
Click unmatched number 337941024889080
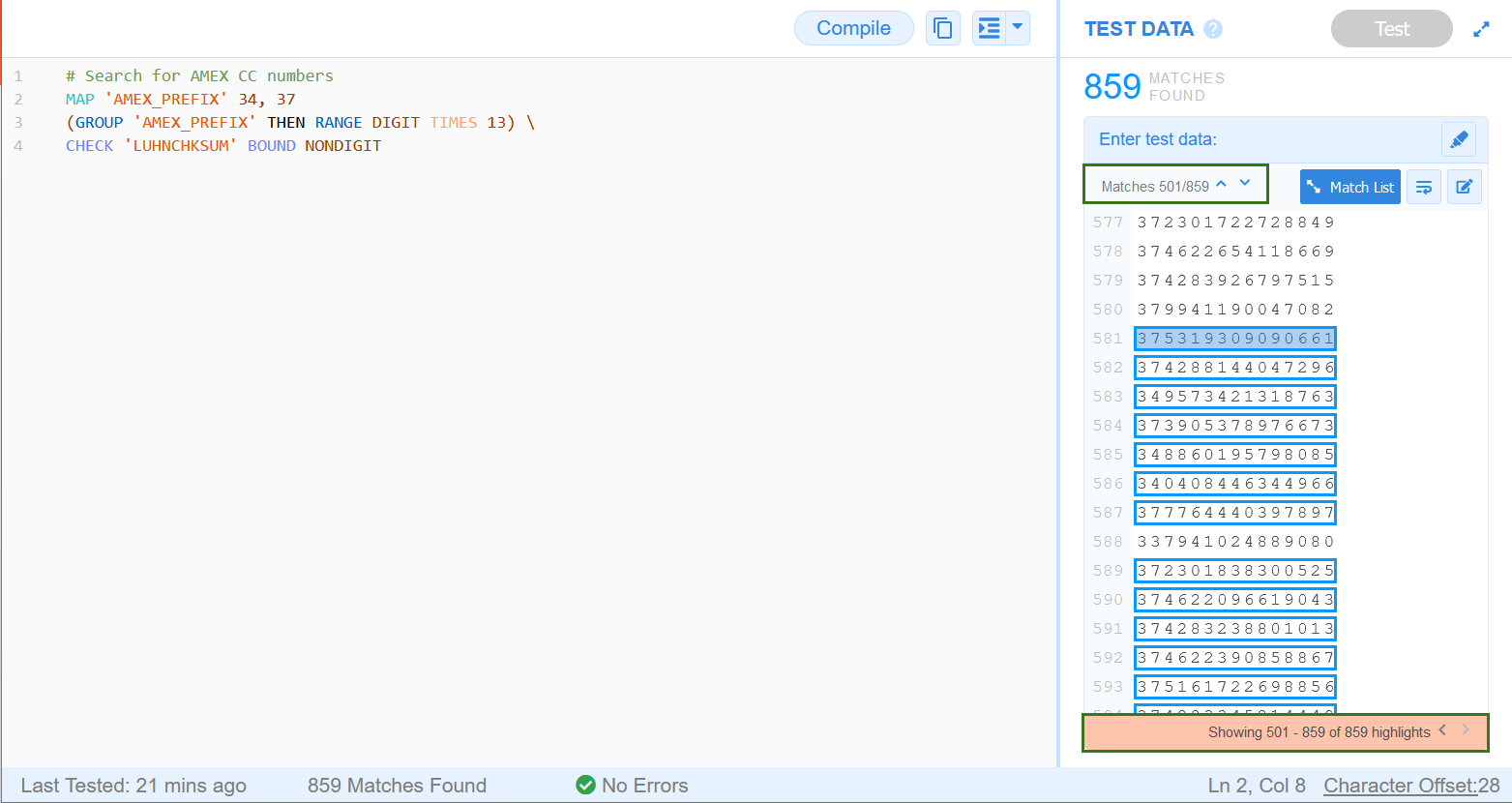[x=1235, y=542]
